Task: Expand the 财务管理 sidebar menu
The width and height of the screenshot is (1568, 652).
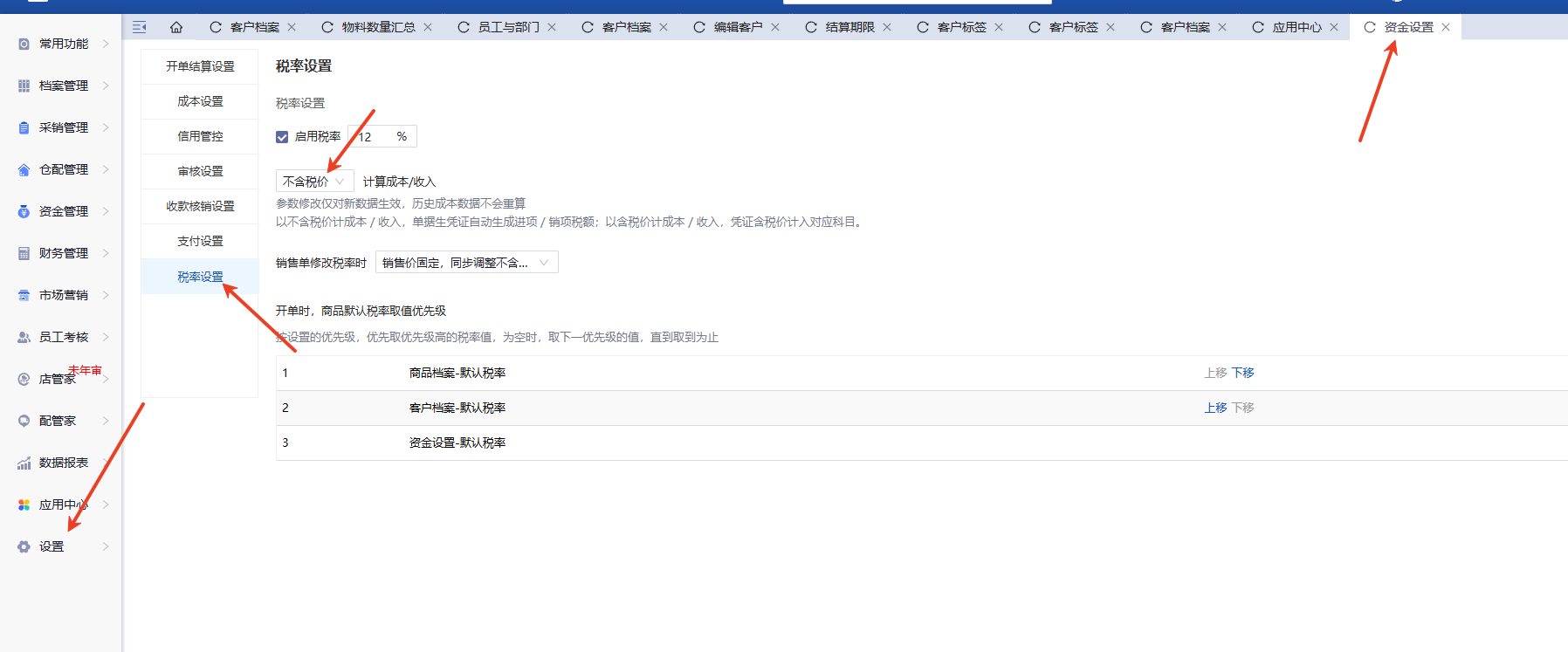Action: 64,253
